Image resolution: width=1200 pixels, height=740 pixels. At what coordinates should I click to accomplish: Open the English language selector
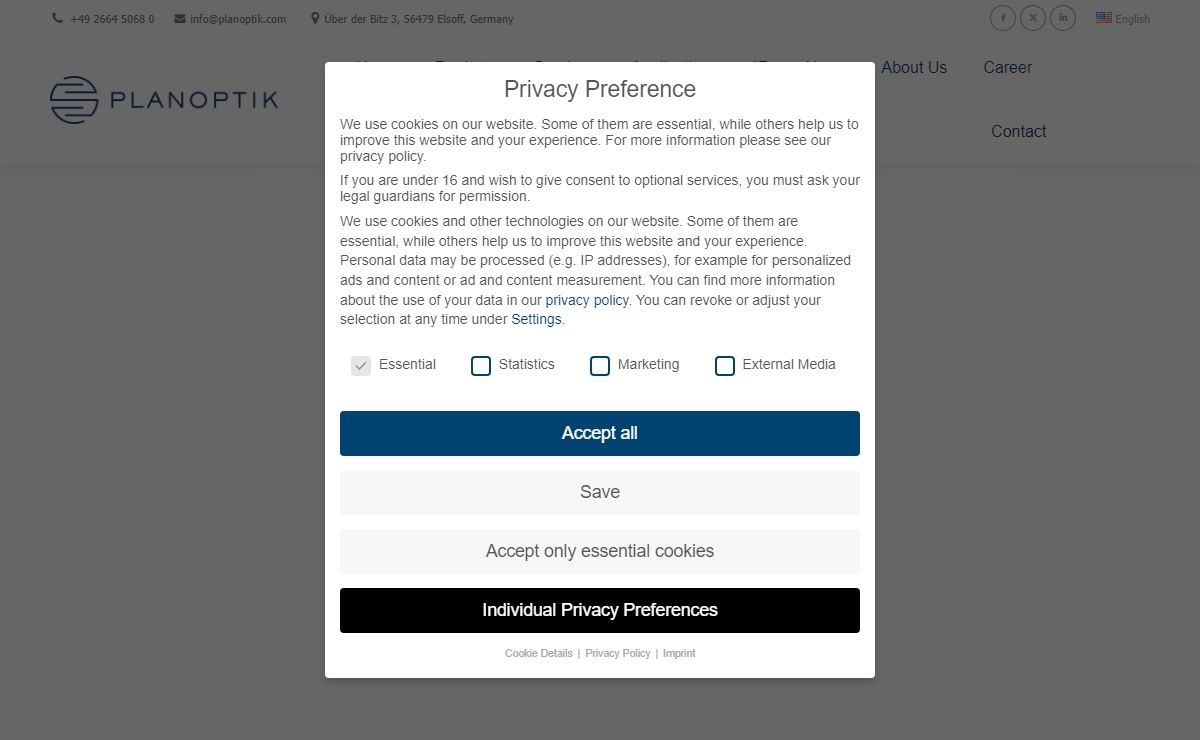[x=1123, y=18]
